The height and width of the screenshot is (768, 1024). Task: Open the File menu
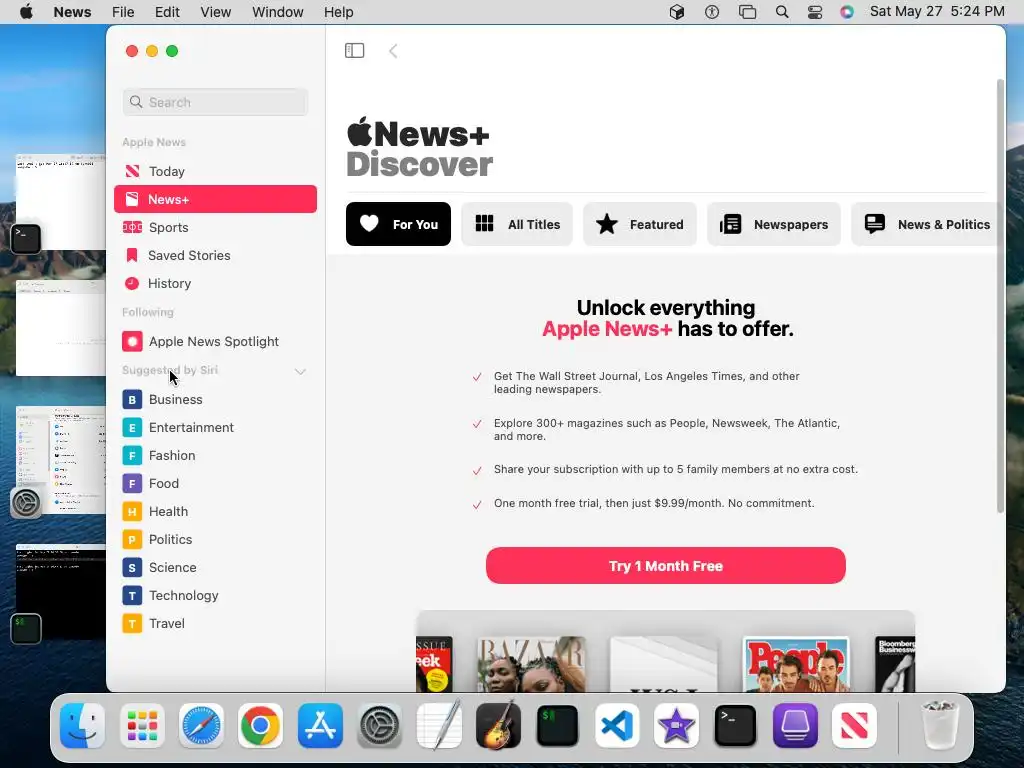123,12
